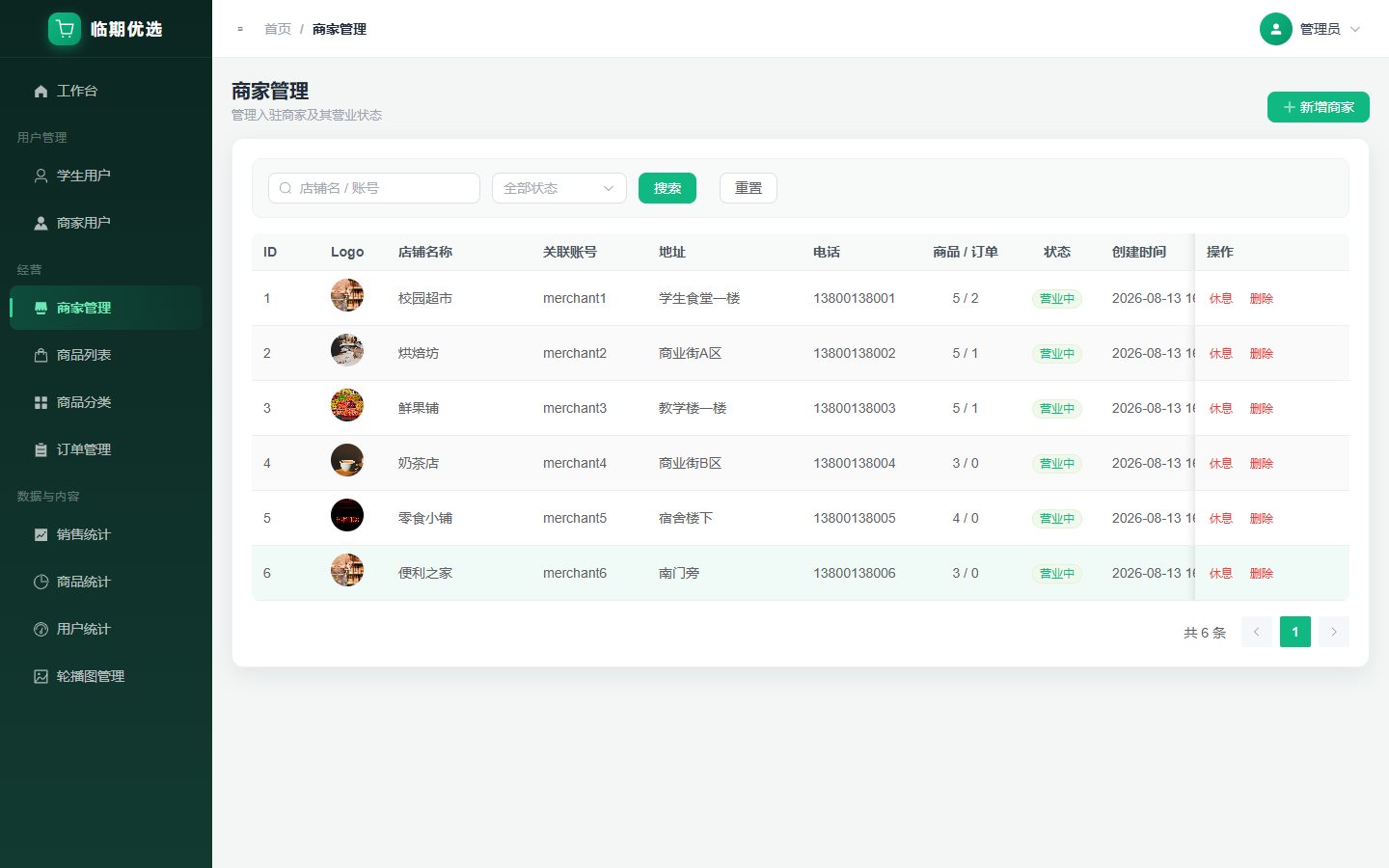Click 零食小铺 logo thumbnail
Screen dimensions: 1389x868
click(347, 515)
